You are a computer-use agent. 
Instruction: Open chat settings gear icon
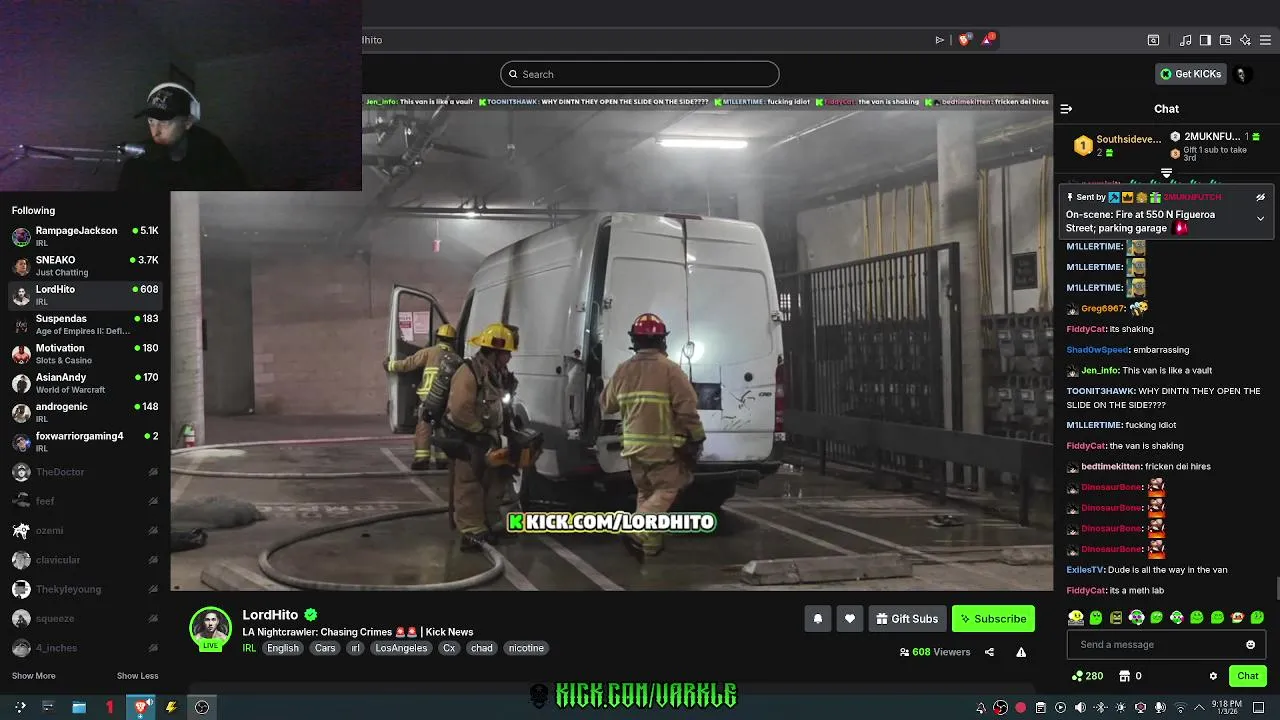(1213, 676)
